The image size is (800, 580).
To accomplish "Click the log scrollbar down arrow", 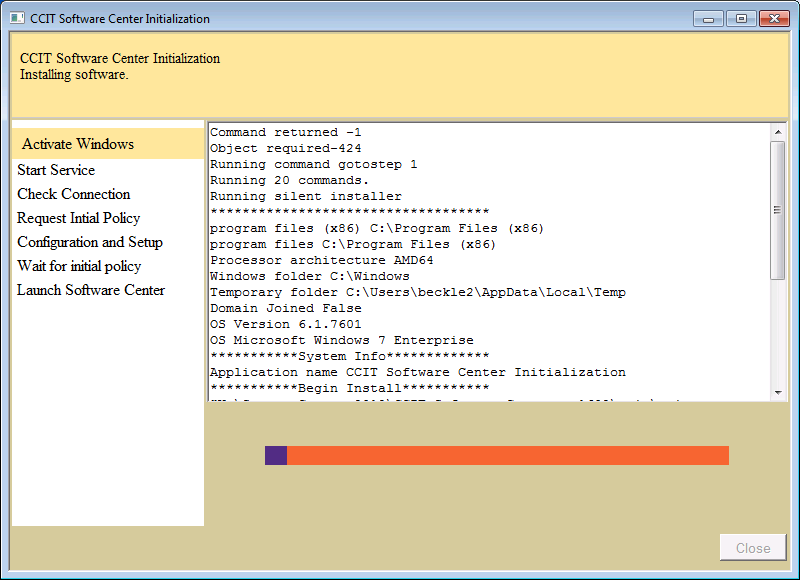I will pos(778,392).
